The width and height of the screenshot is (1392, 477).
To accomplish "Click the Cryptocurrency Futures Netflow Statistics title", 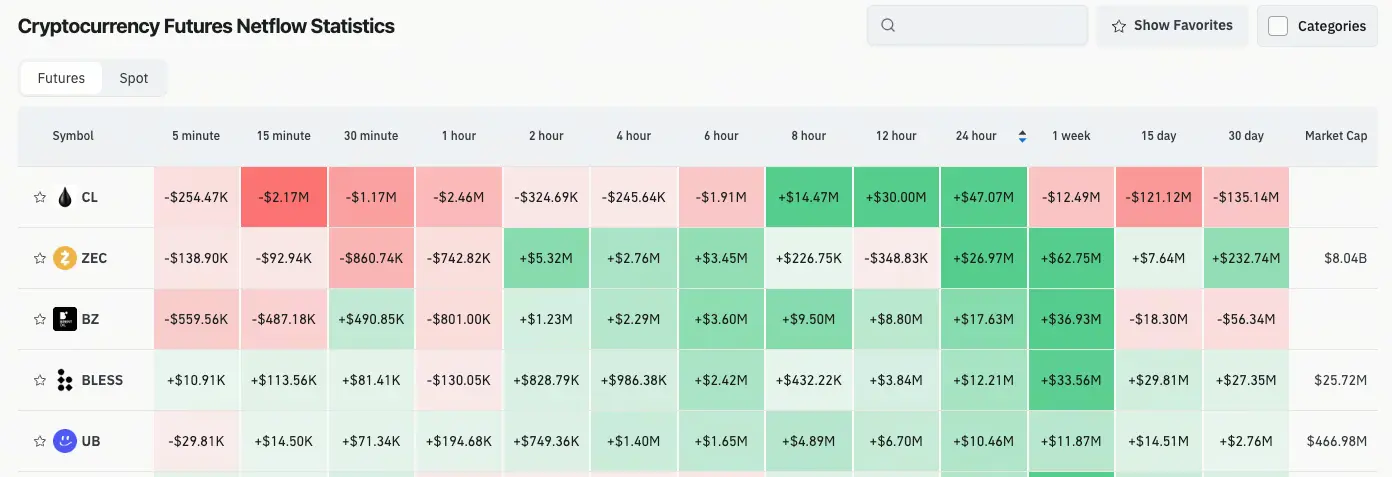I will [206, 26].
